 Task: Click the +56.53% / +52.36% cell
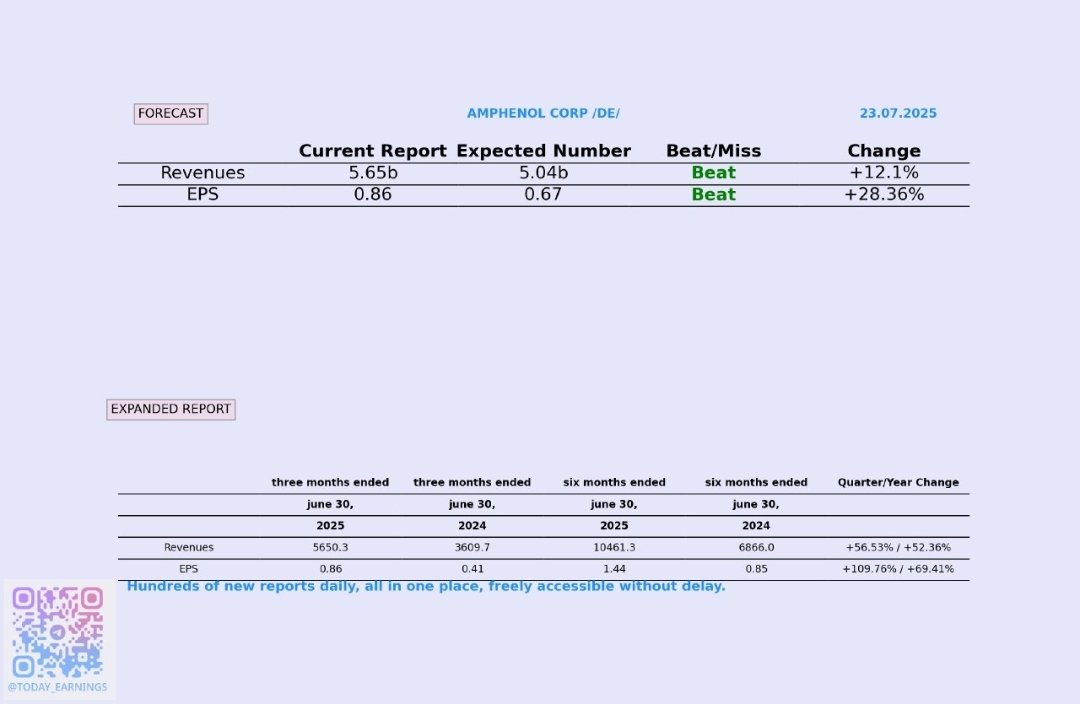(x=898, y=548)
